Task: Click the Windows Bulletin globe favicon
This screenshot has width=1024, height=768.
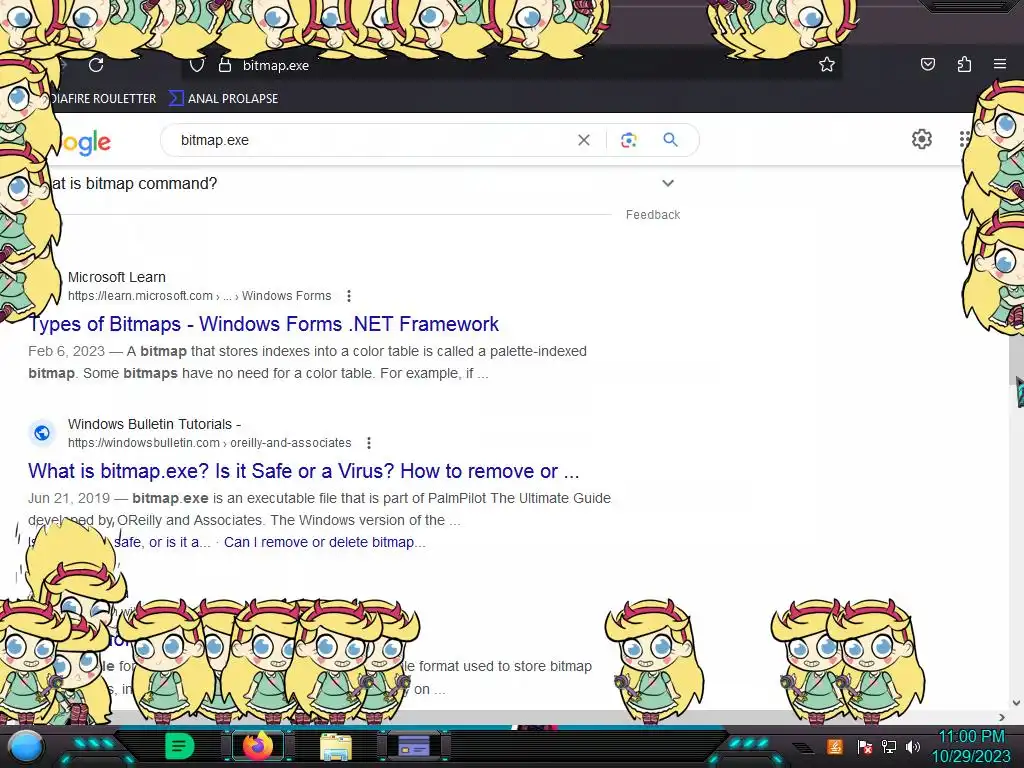Action: coord(42,433)
